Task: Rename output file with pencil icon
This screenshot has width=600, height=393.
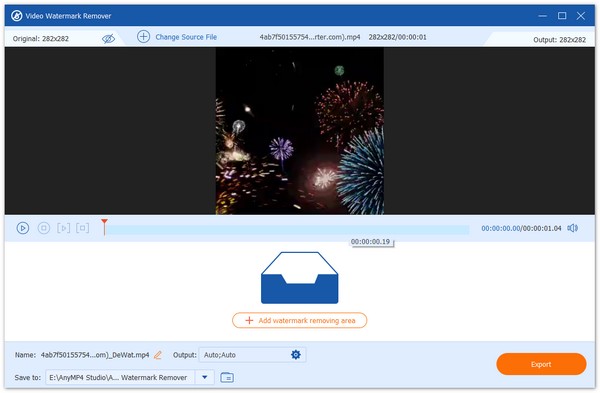Action: pos(158,355)
